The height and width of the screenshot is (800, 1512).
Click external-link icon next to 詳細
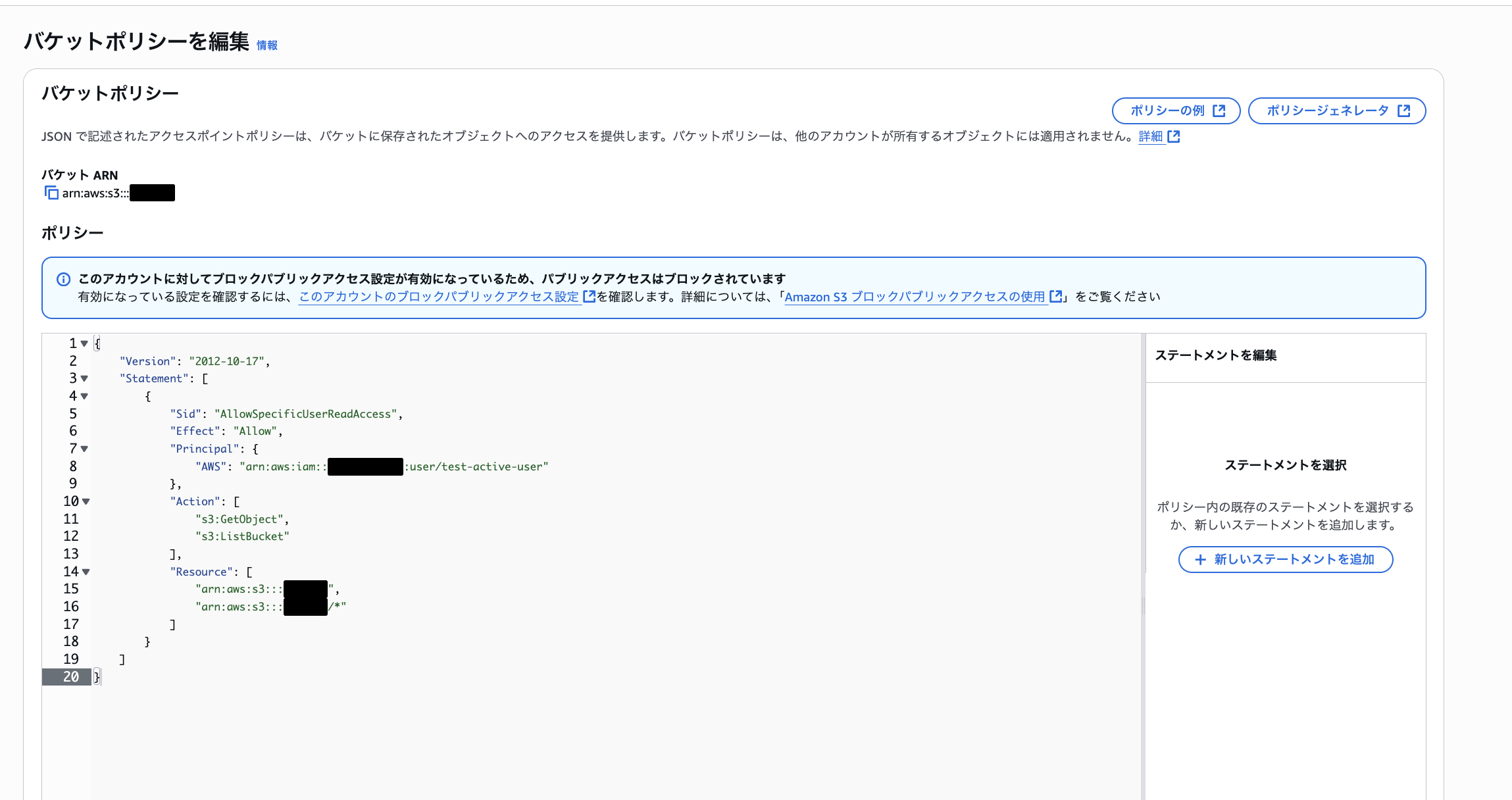pyautogui.click(x=1174, y=137)
